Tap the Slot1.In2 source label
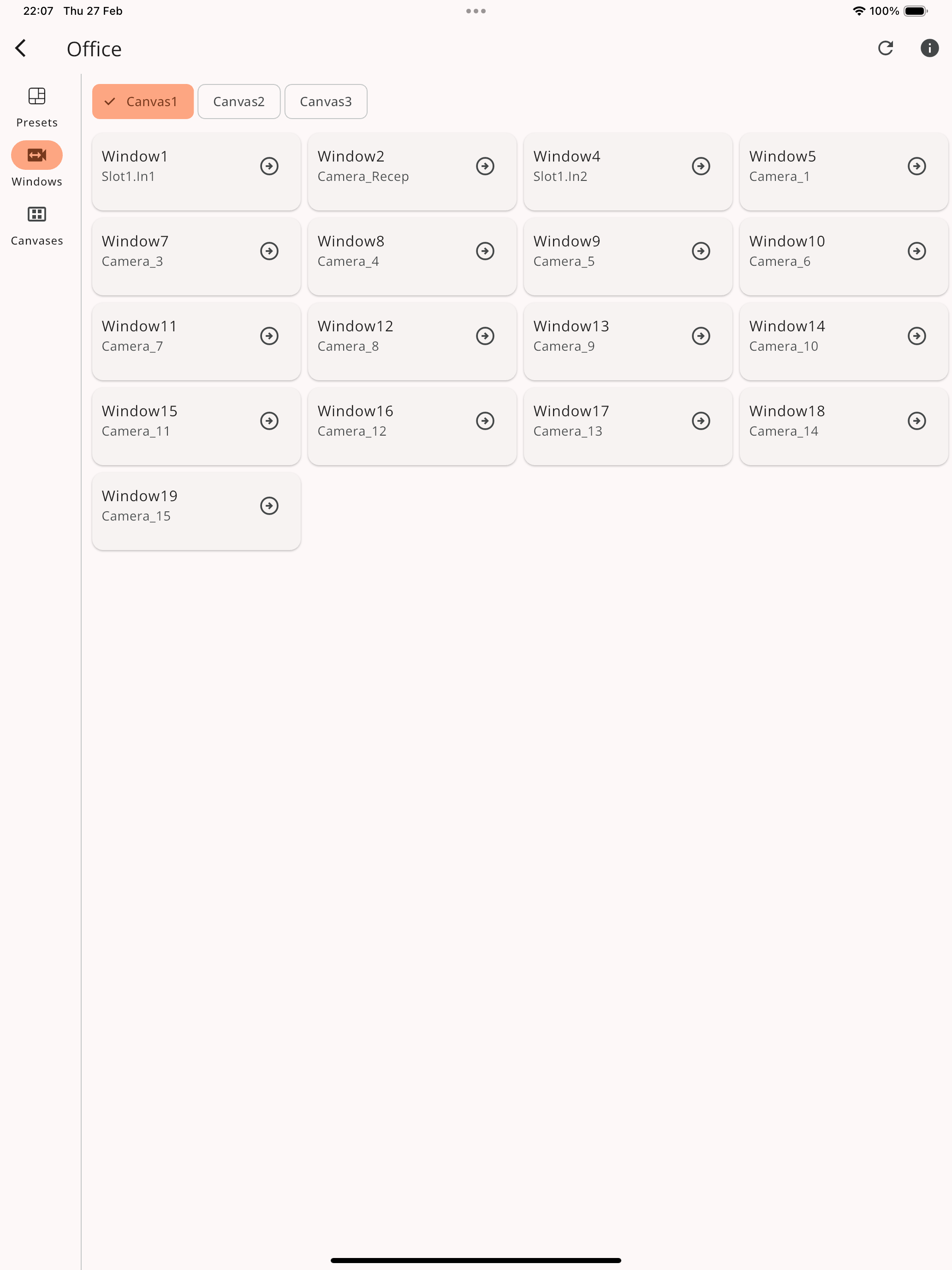This screenshot has height=1270, width=952. (560, 176)
